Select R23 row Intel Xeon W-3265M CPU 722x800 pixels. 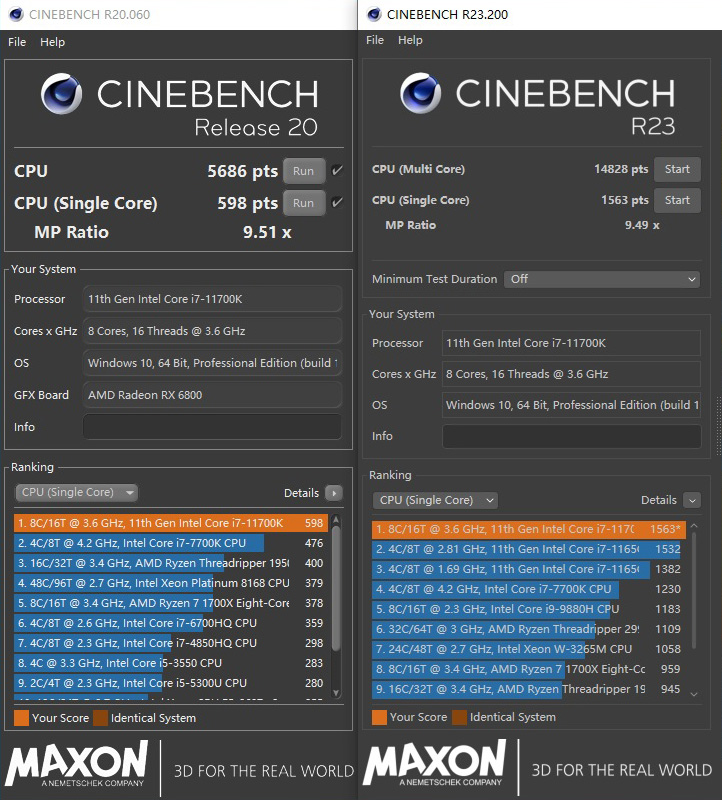(529, 649)
